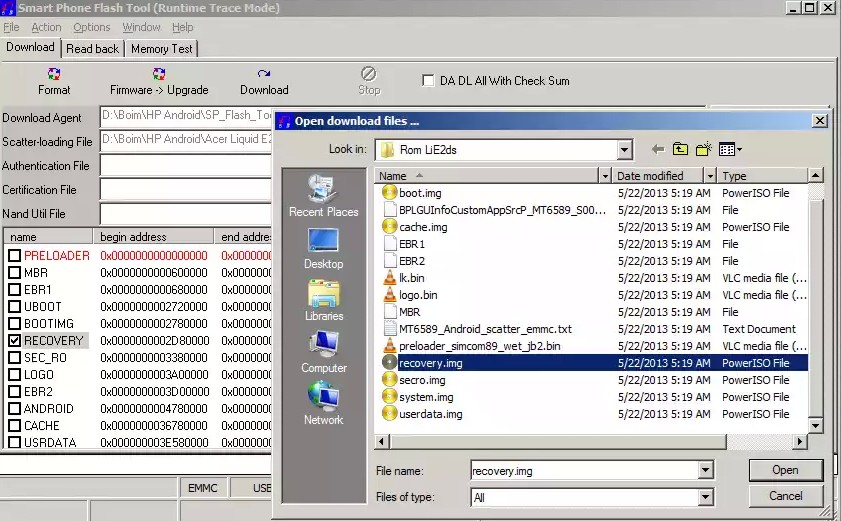Go back using the dialog's back arrow

pyautogui.click(x=658, y=150)
